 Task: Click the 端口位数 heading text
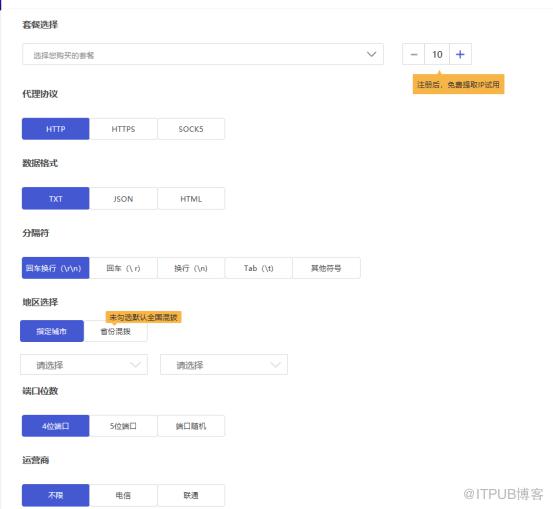[40, 391]
